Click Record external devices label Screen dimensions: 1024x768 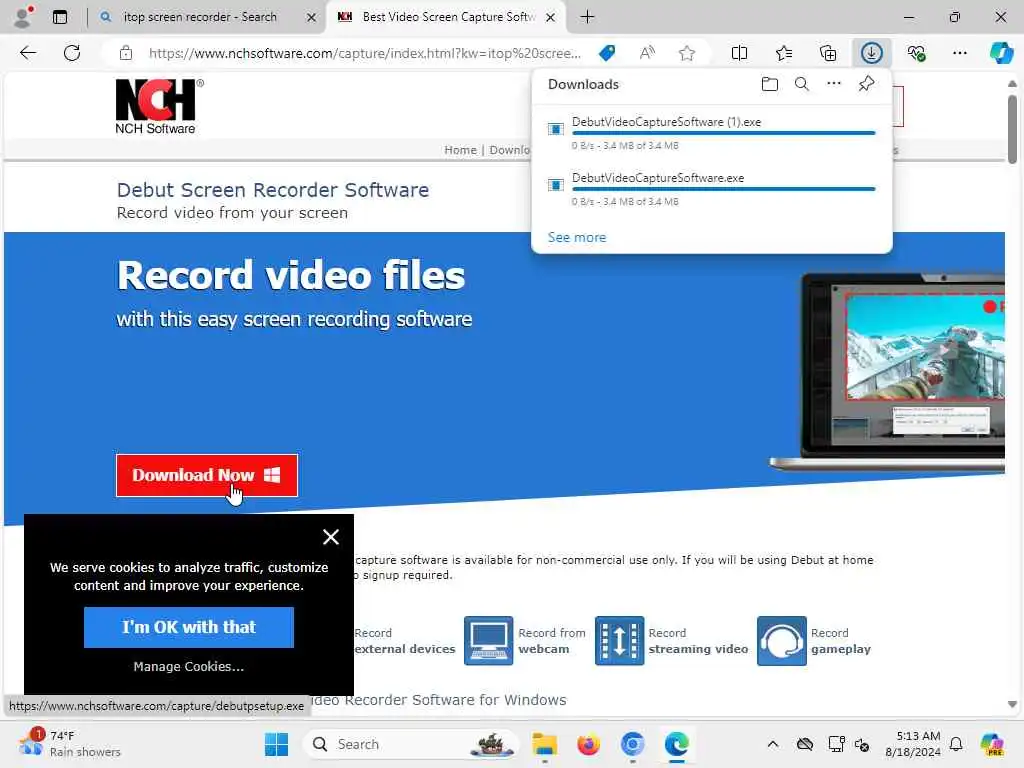tap(404, 641)
